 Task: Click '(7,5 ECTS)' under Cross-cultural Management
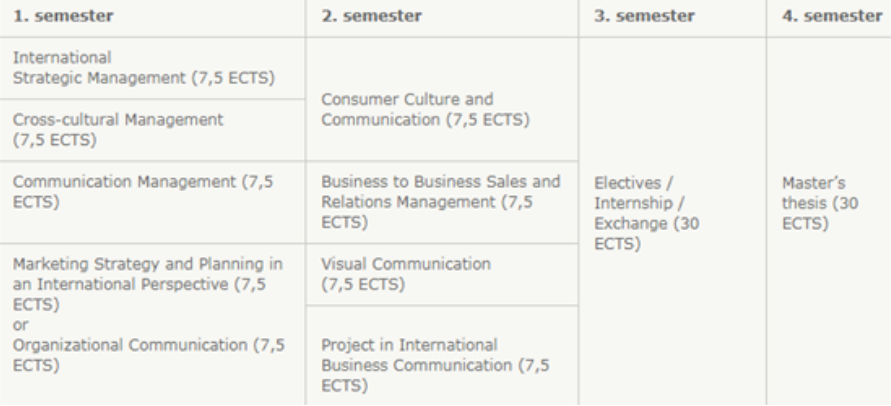coord(55,140)
